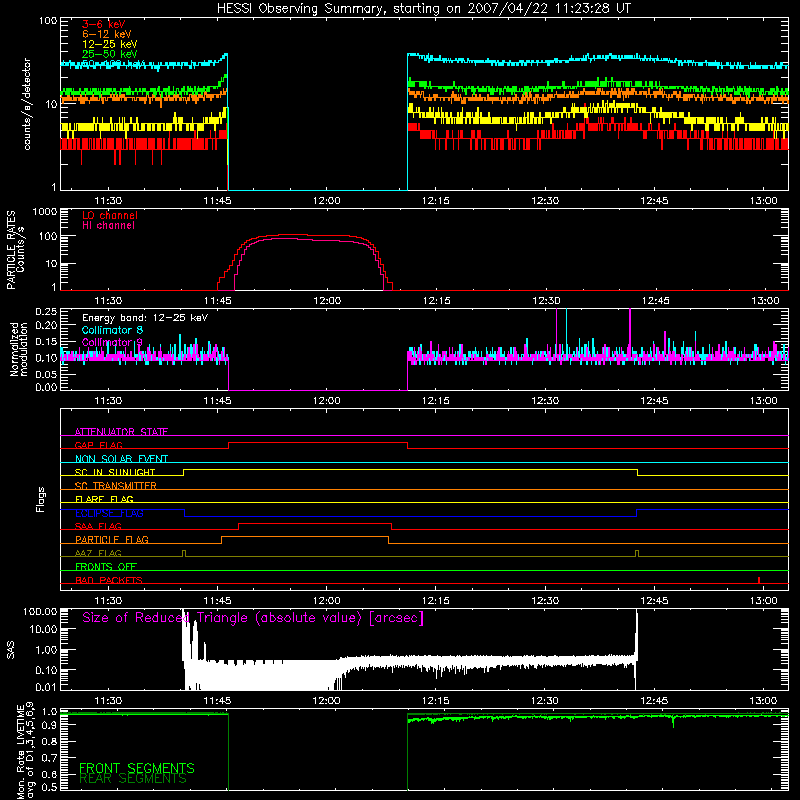This screenshot has height=800, width=800.
Task: Click the "Size of Reduced Triangle" caption
Action: [x=253, y=618]
